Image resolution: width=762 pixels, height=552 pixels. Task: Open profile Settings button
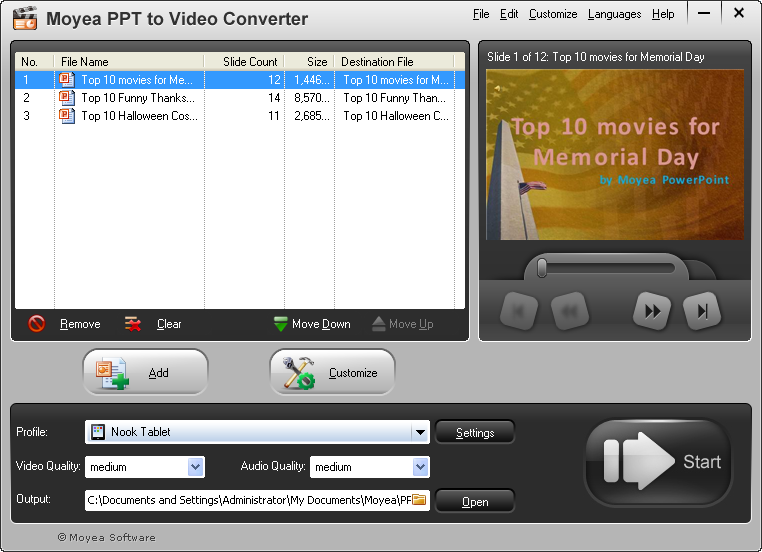[x=475, y=432]
